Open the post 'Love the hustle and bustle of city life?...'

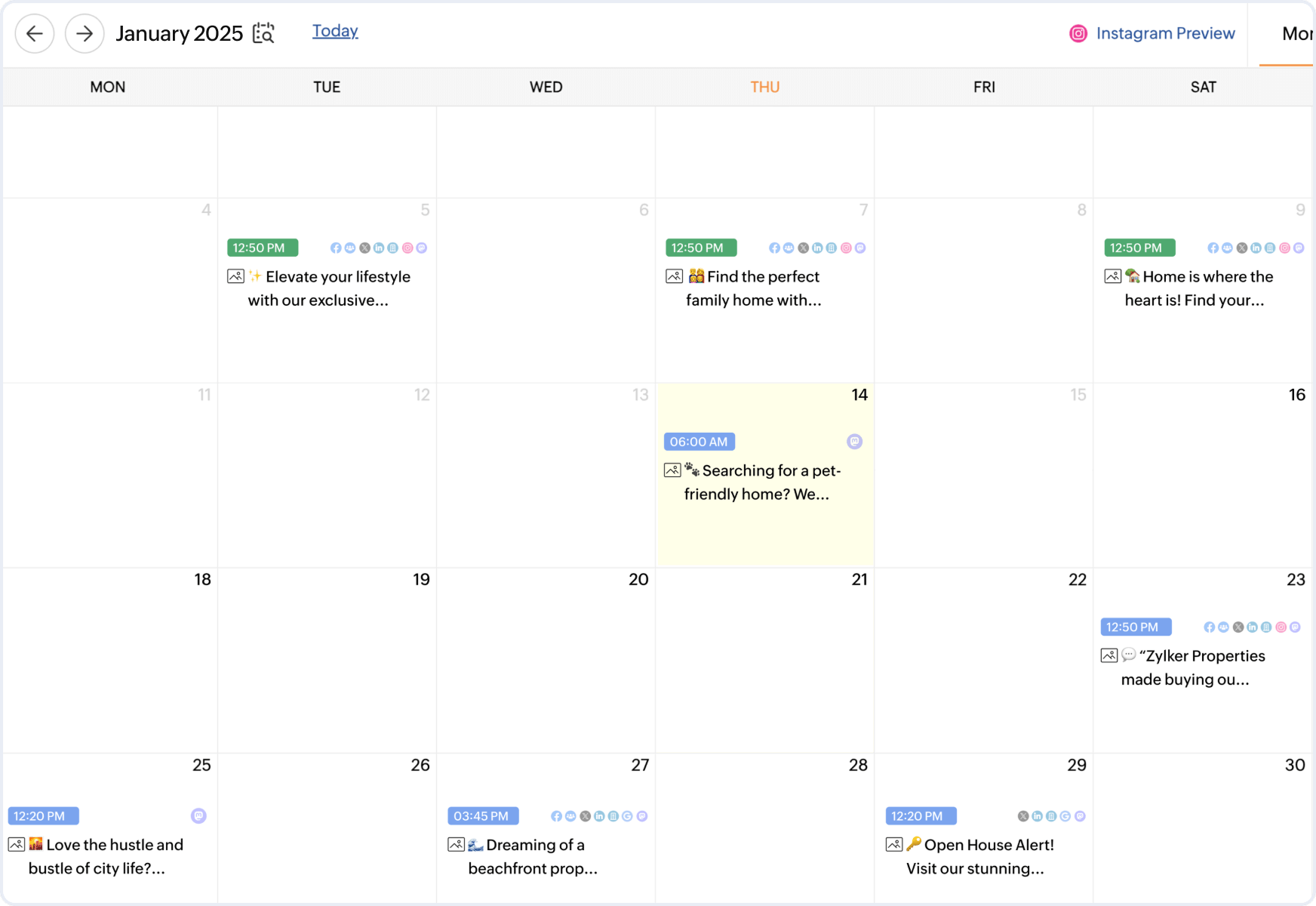pos(106,856)
